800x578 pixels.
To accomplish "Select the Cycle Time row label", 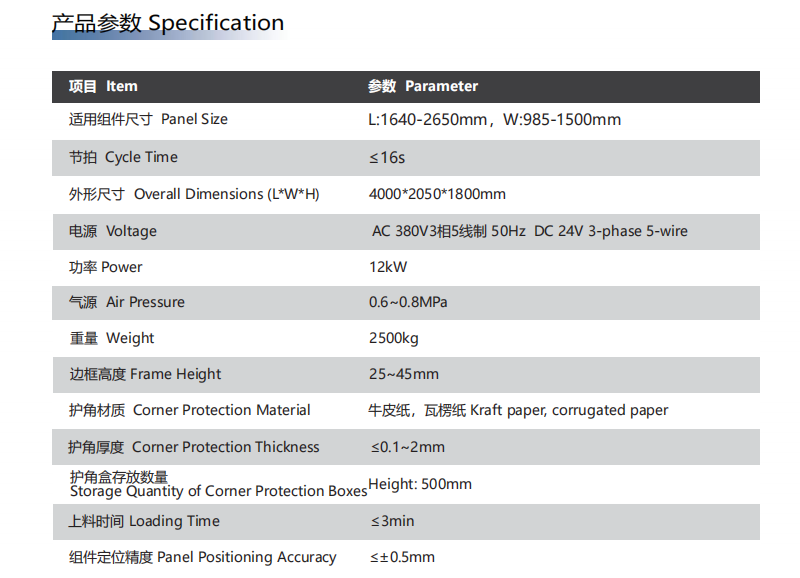I will pyautogui.click(x=123, y=157).
